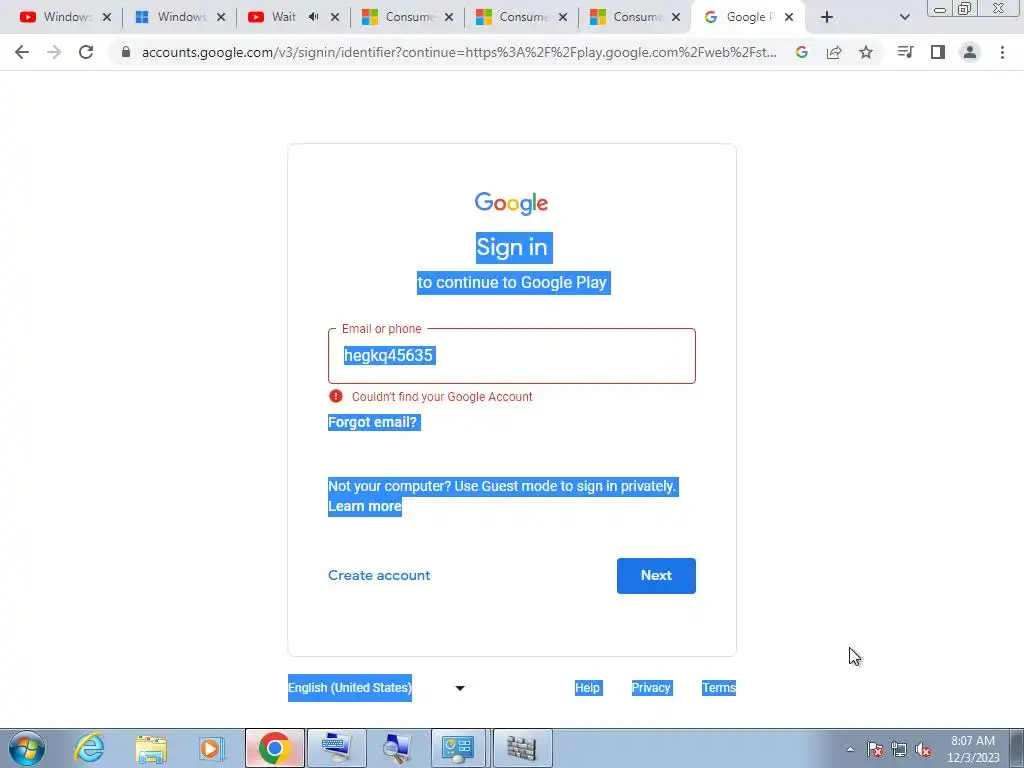Open Magnifier taskbar icon
1024x768 pixels.
398,748
